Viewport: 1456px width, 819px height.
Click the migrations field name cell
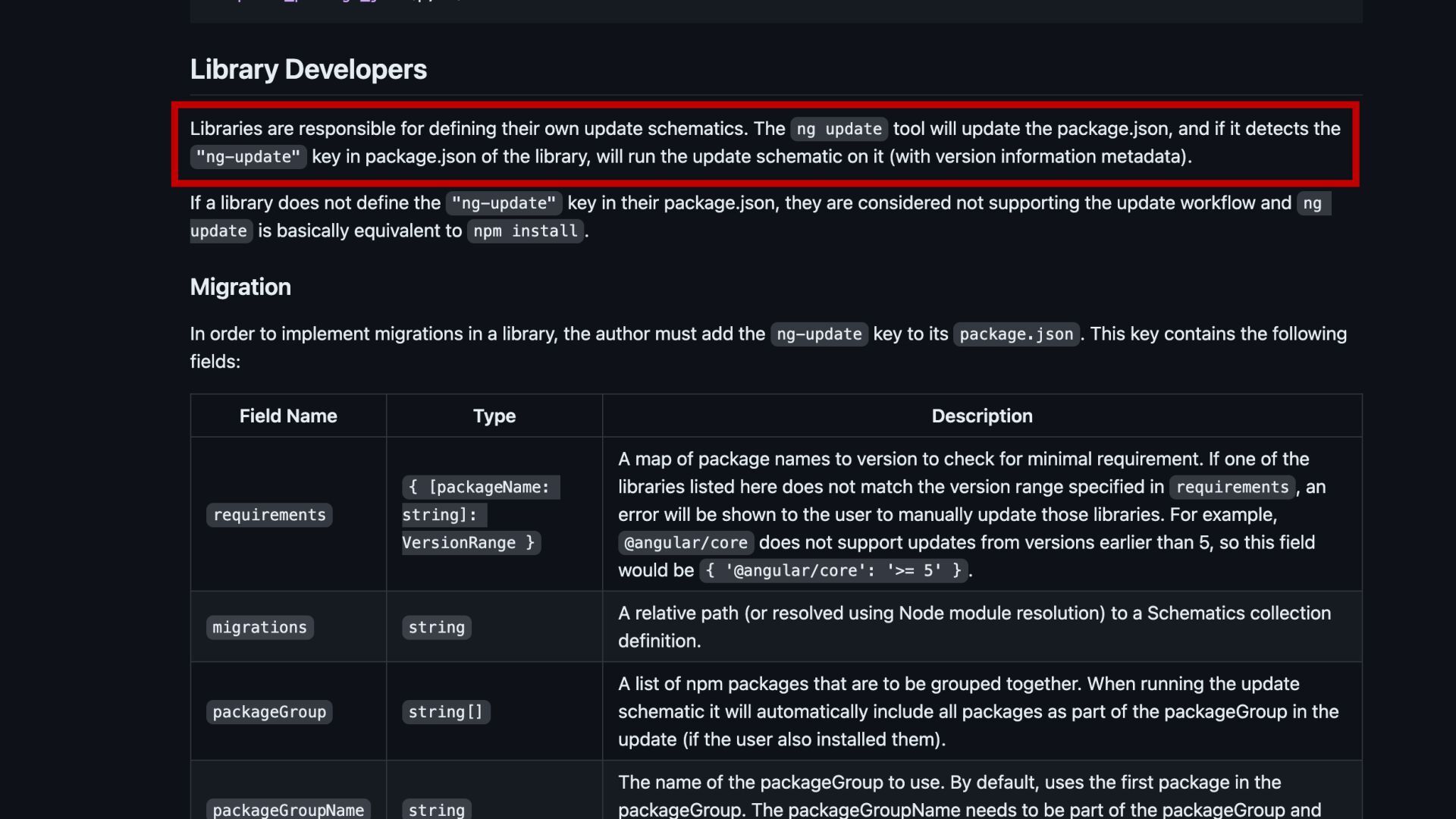point(259,628)
